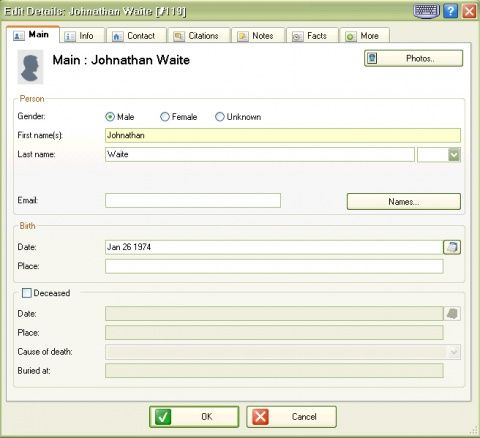Open the Facts tab
The image size is (480, 438).
pyautogui.click(x=312, y=36)
